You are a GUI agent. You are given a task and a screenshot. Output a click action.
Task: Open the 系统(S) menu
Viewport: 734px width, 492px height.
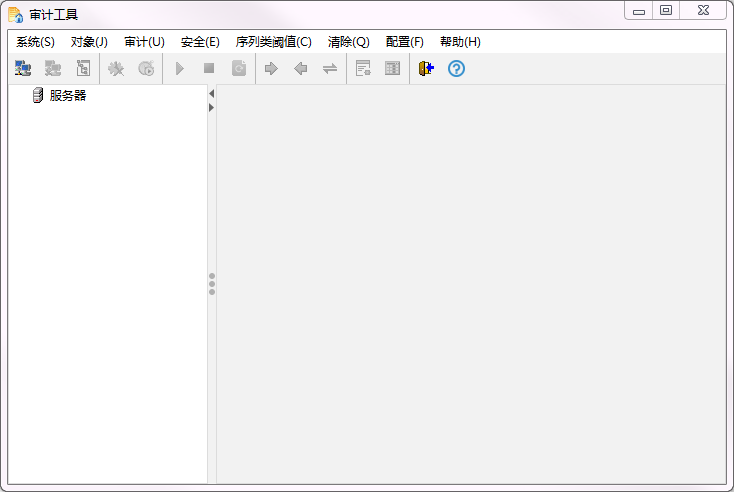[x=36, y=42]
